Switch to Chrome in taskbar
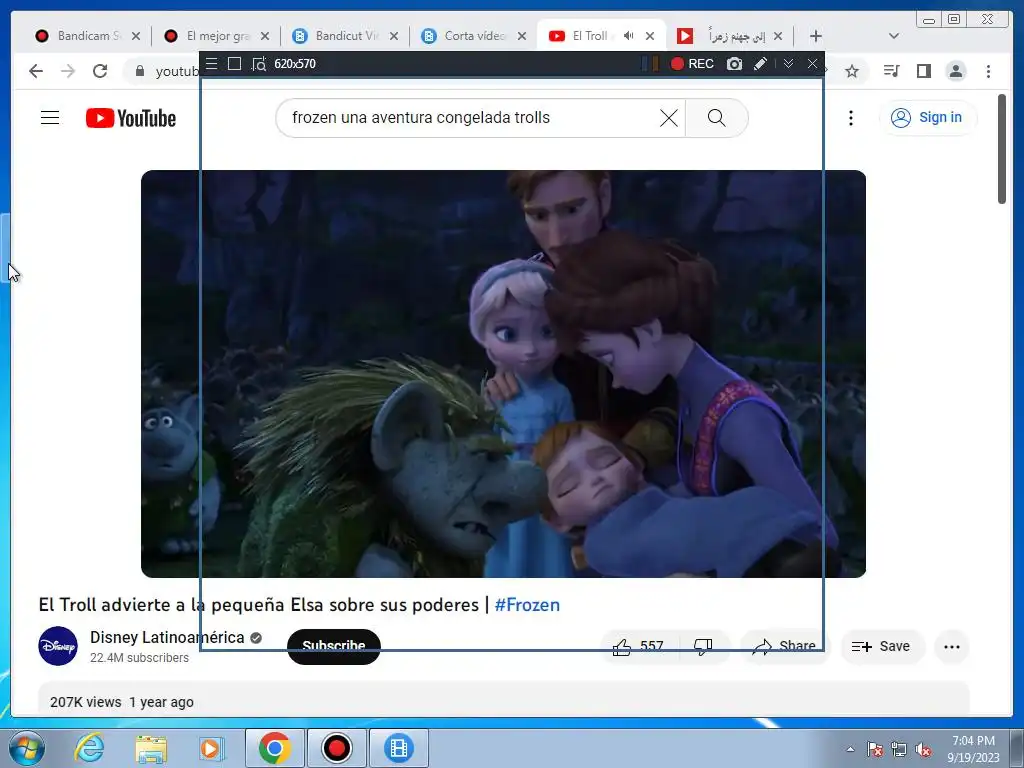Image resolution: width=1024 pixels, height=768 pixels. tap(274, 748)
